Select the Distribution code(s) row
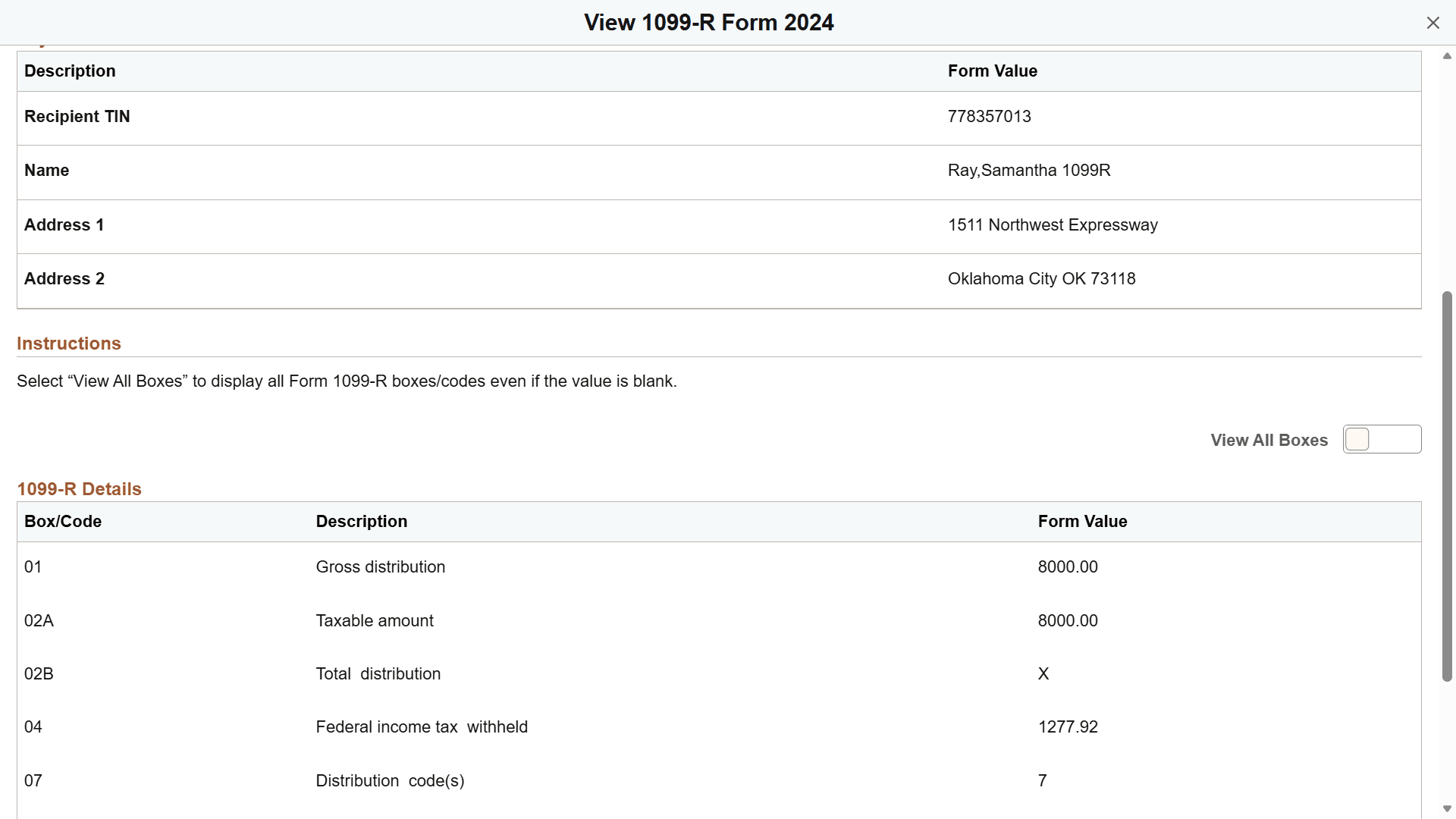Viewport: 1456px width, 819px height. coord(389,780)
